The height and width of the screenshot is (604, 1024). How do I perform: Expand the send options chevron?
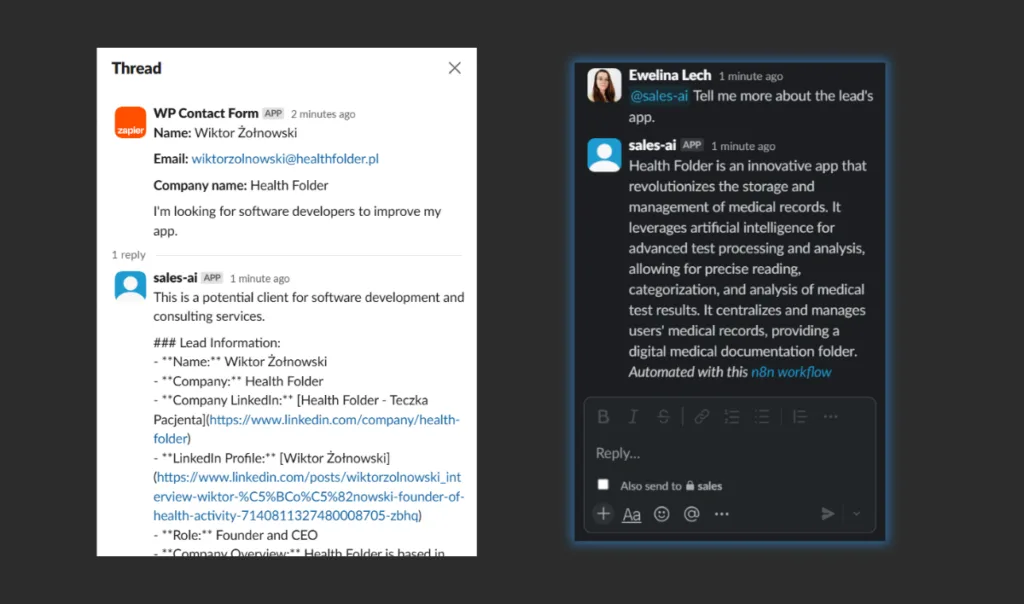856,514
